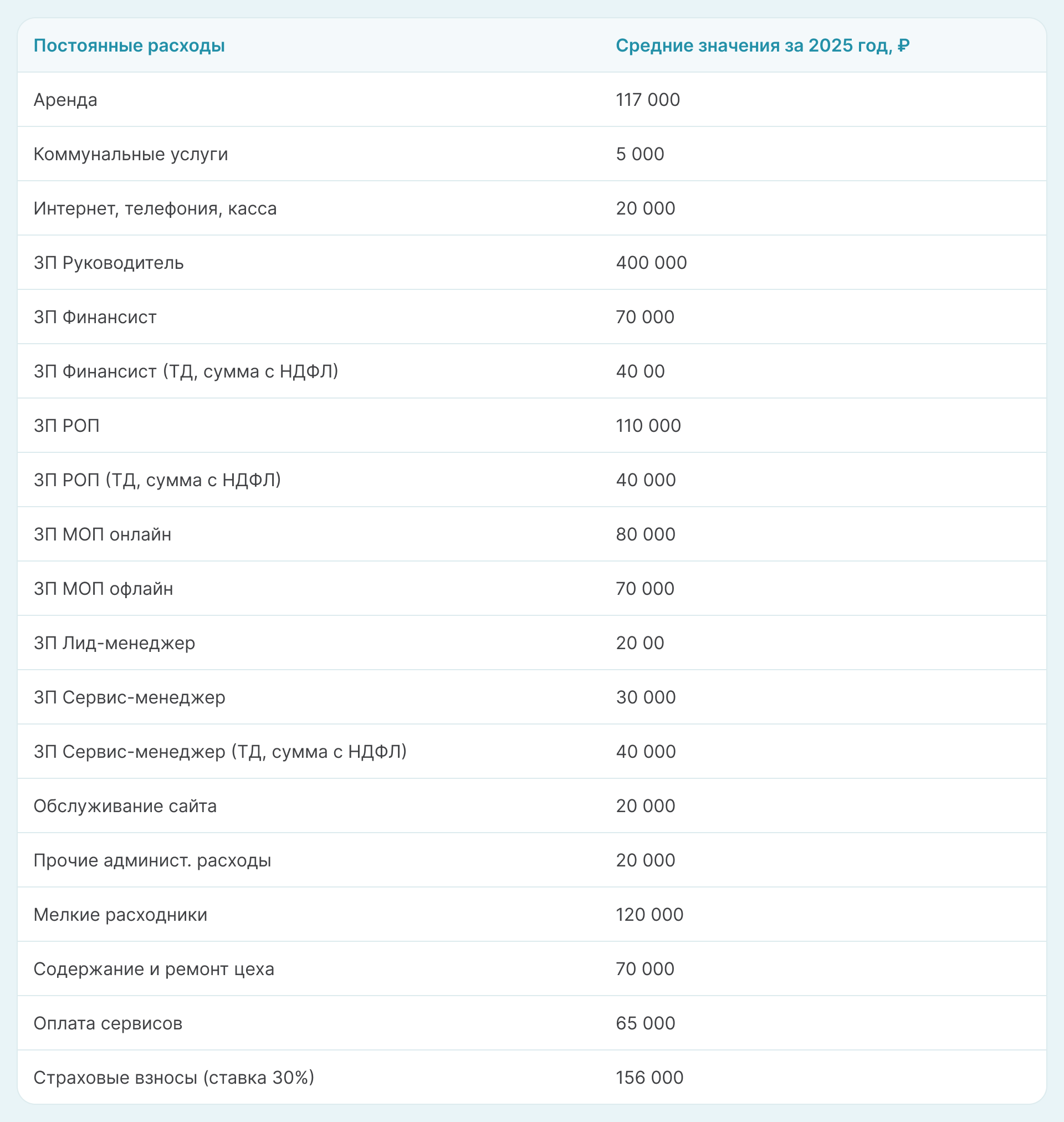Click the 120 000 value for Мелкие расходники
Image resolution: width=1064 pixels, height=1122 pixels.
[x=649, y=914]
